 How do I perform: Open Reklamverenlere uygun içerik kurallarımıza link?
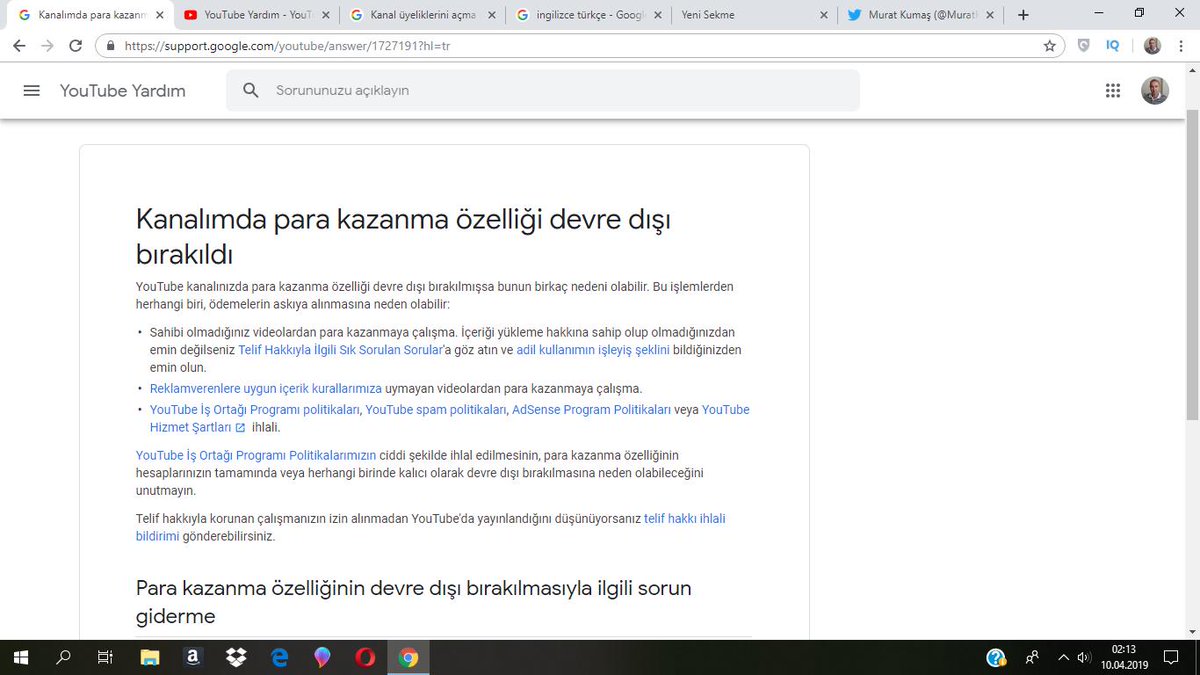266,388
